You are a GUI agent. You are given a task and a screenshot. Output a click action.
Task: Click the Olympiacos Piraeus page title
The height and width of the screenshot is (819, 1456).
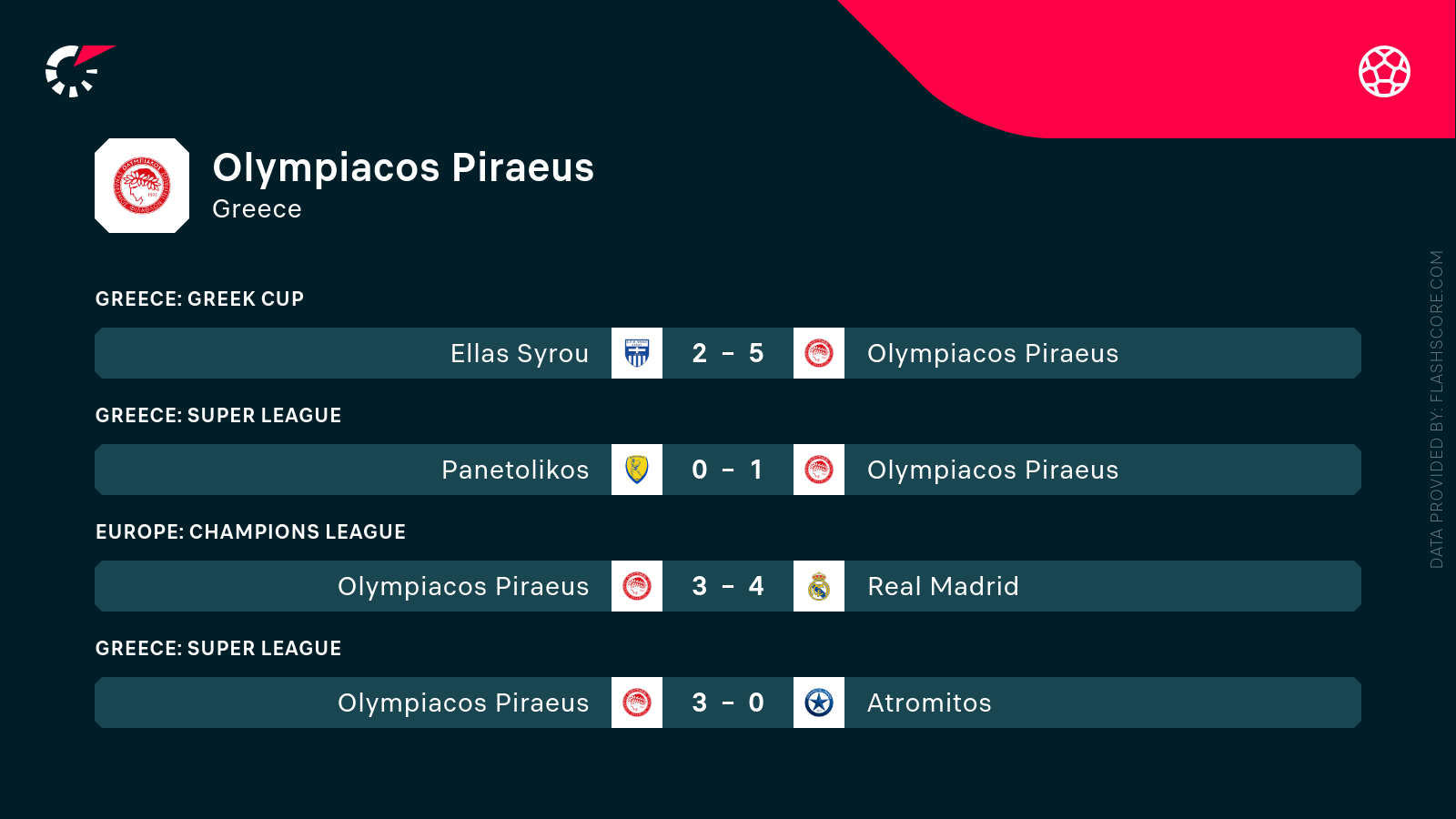point(403,167)
